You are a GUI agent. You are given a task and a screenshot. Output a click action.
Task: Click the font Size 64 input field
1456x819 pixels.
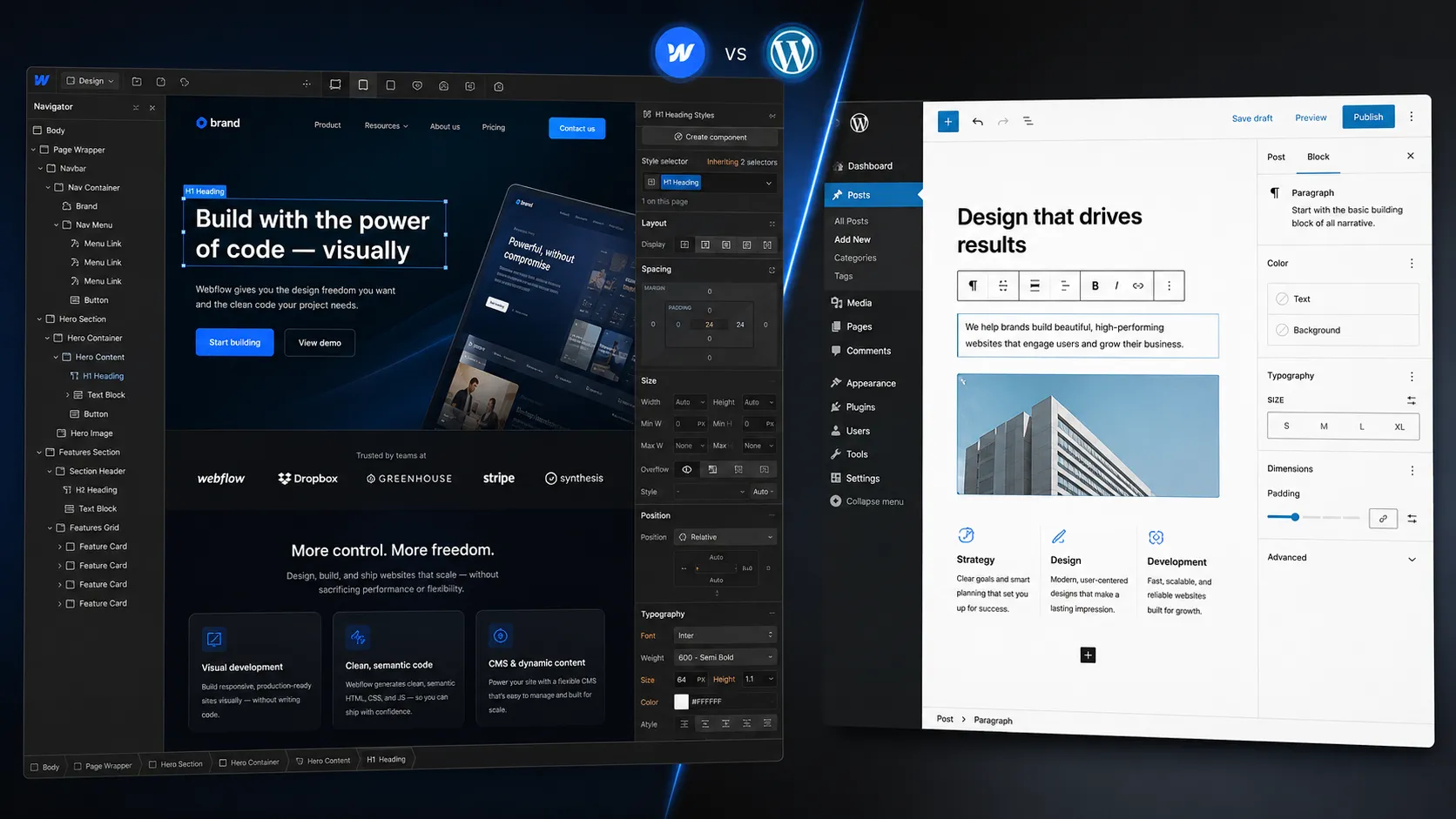click(691, 680)
